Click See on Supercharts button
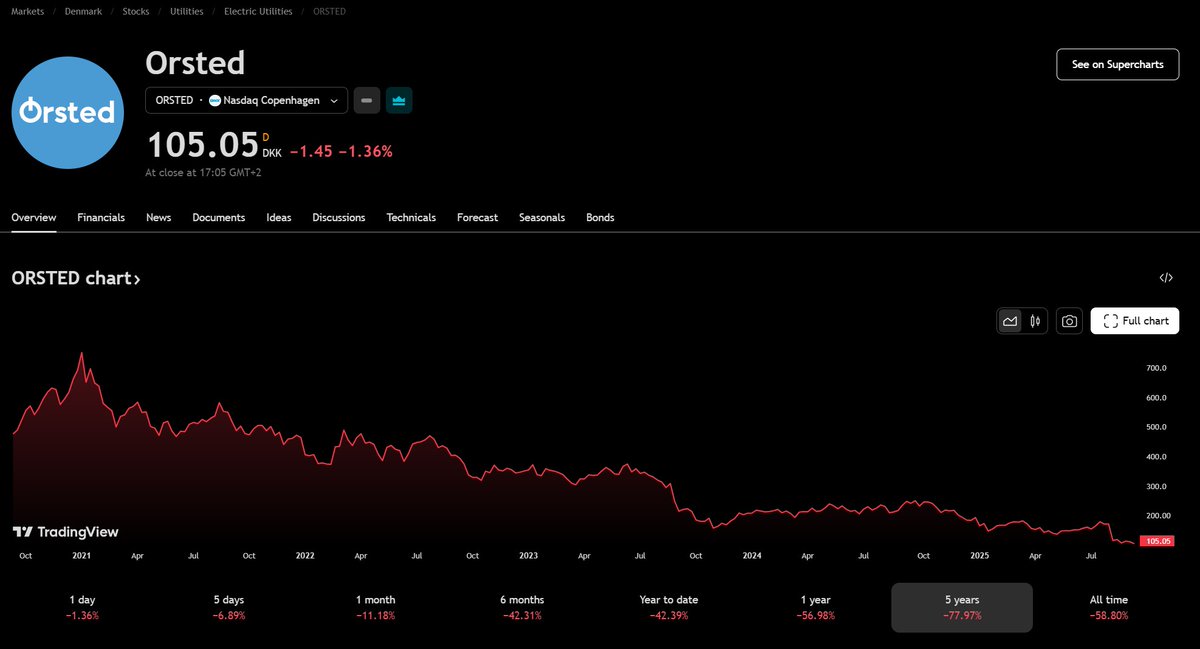The height and width of the screenshot is (649, 1200). click(x=1118, y=64)
